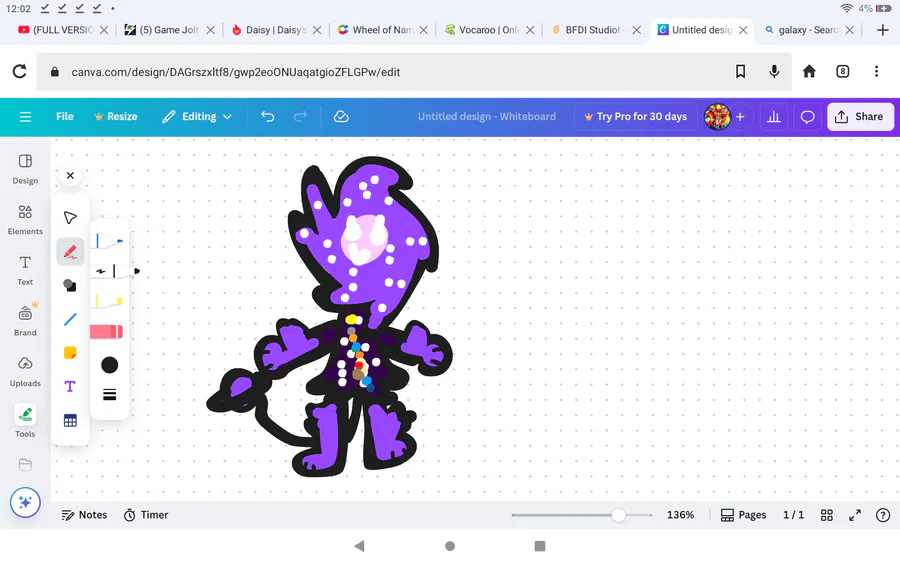Edit the Untitled design title

click(487, 117)
